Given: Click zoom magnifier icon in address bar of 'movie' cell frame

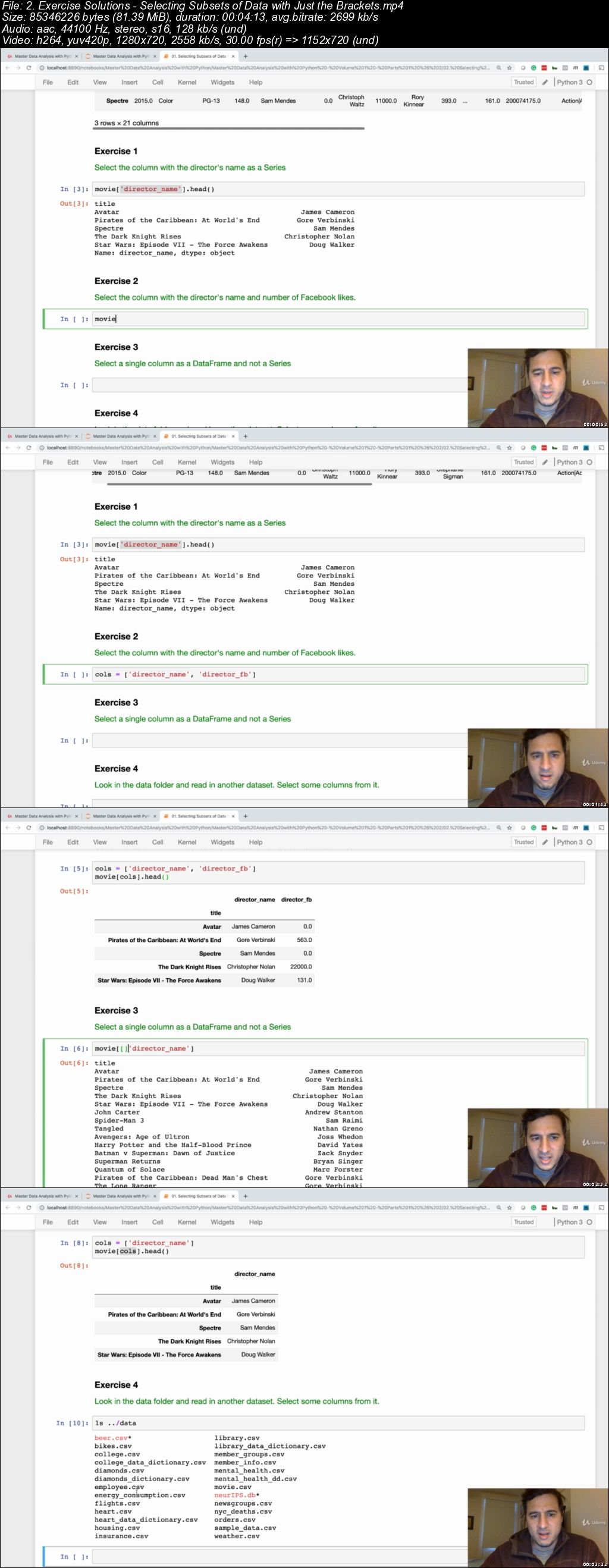Looking at the screenshot, I should (x=499, y=68).
